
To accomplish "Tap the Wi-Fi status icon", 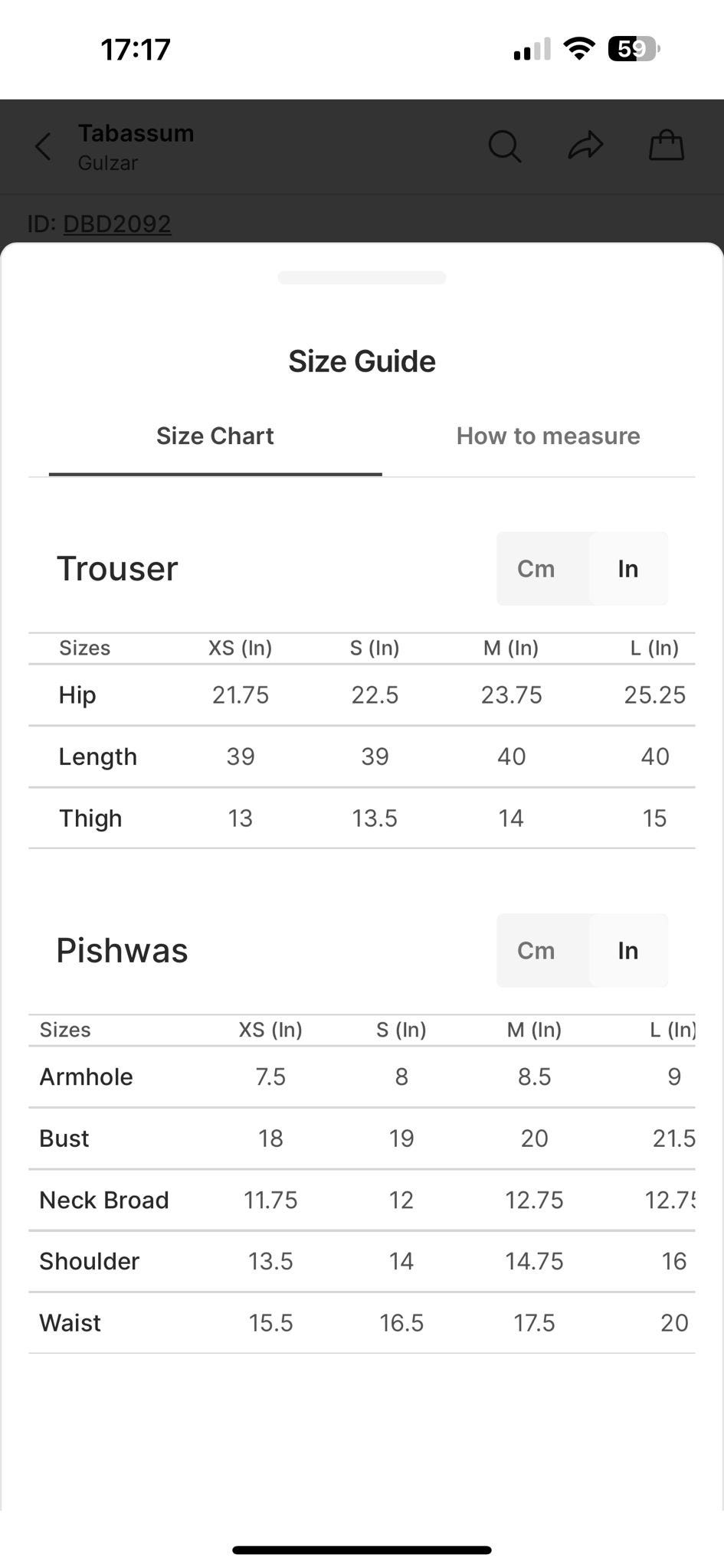I will 579,49.
